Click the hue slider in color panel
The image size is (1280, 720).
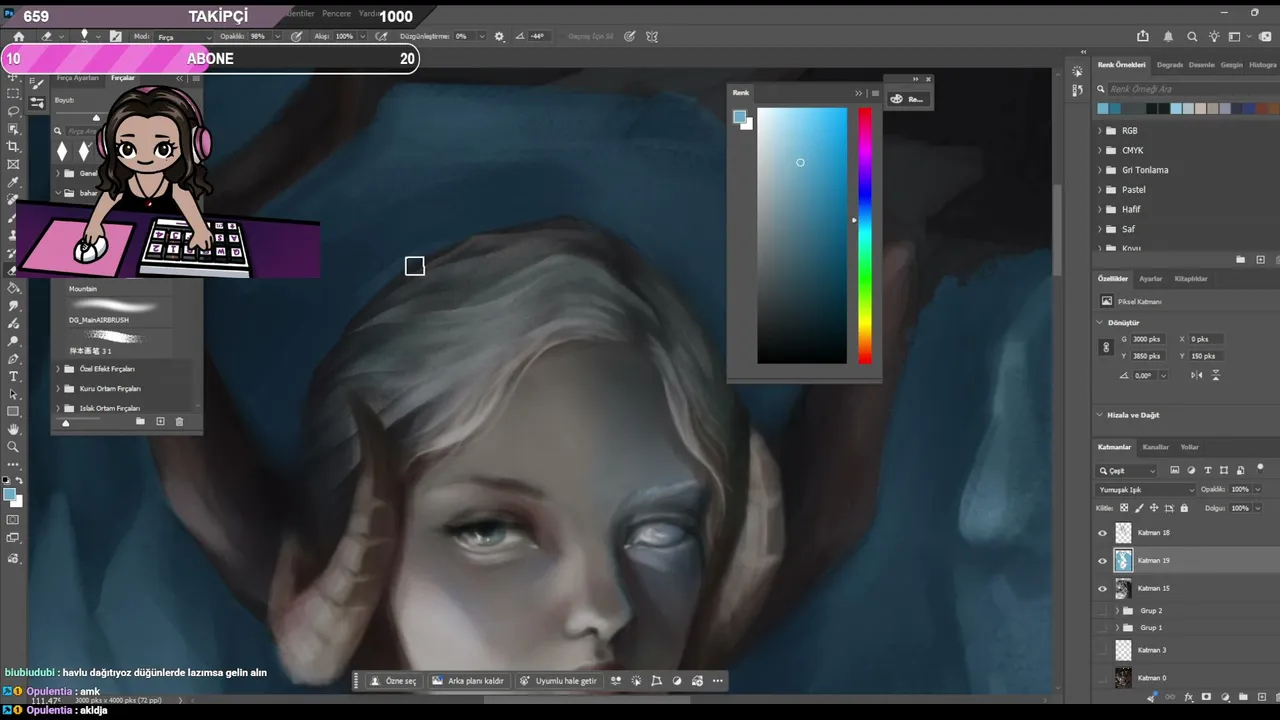tap(865, 236)
